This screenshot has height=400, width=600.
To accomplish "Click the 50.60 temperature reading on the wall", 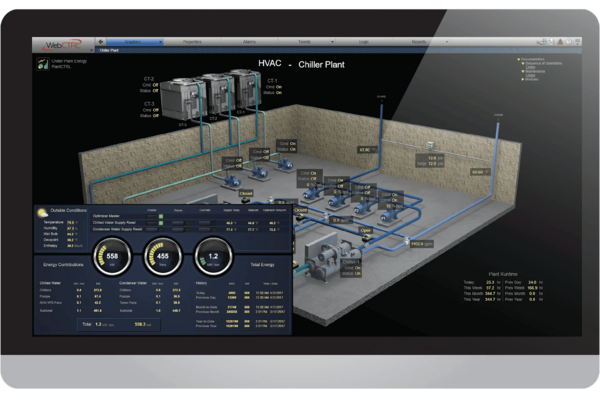I will point(481,172).
